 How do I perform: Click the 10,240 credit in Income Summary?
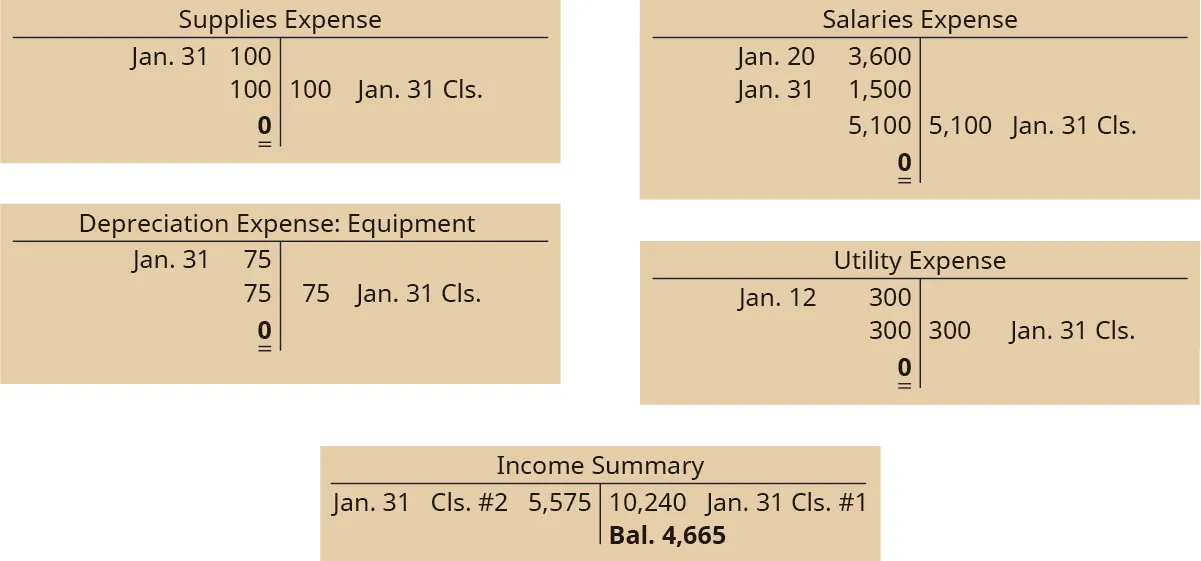pos(648,502)
